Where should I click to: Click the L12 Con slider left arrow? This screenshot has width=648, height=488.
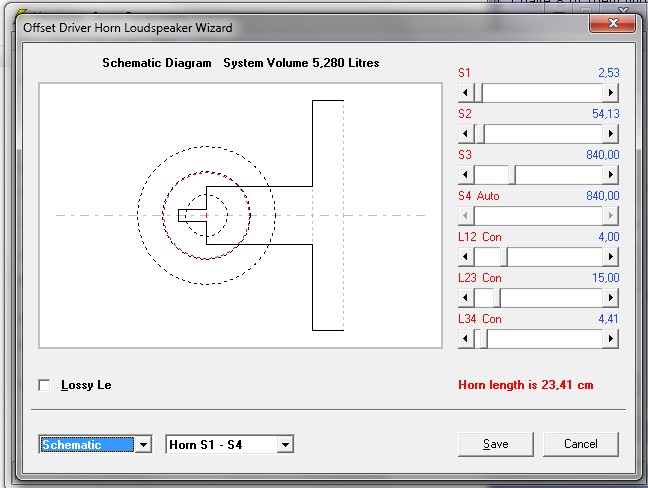click(x=466, y=257)
